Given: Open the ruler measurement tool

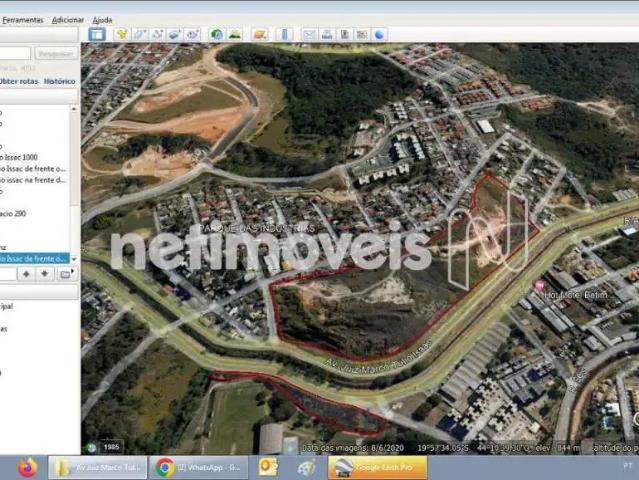Looking at the screenshot, I should pos(284,35).
